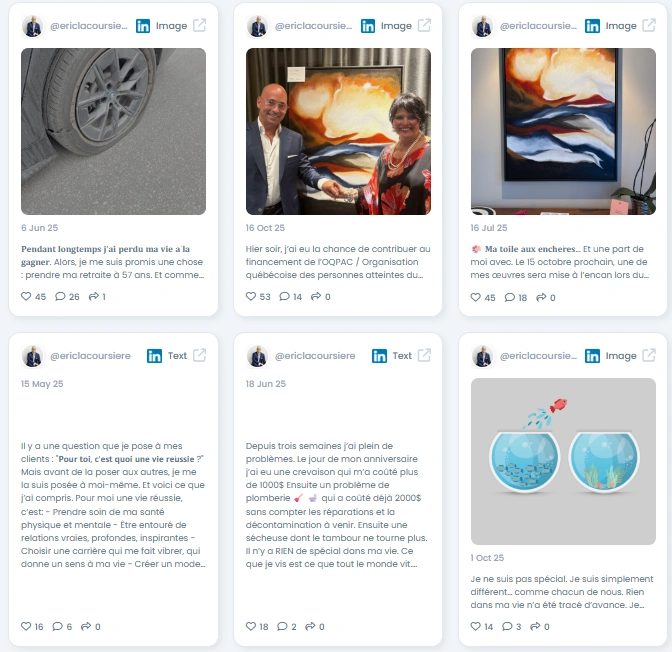672x652 pixels.
Task: Open external link on 18 Jun 25 post
Action: [x=424, y=355]
